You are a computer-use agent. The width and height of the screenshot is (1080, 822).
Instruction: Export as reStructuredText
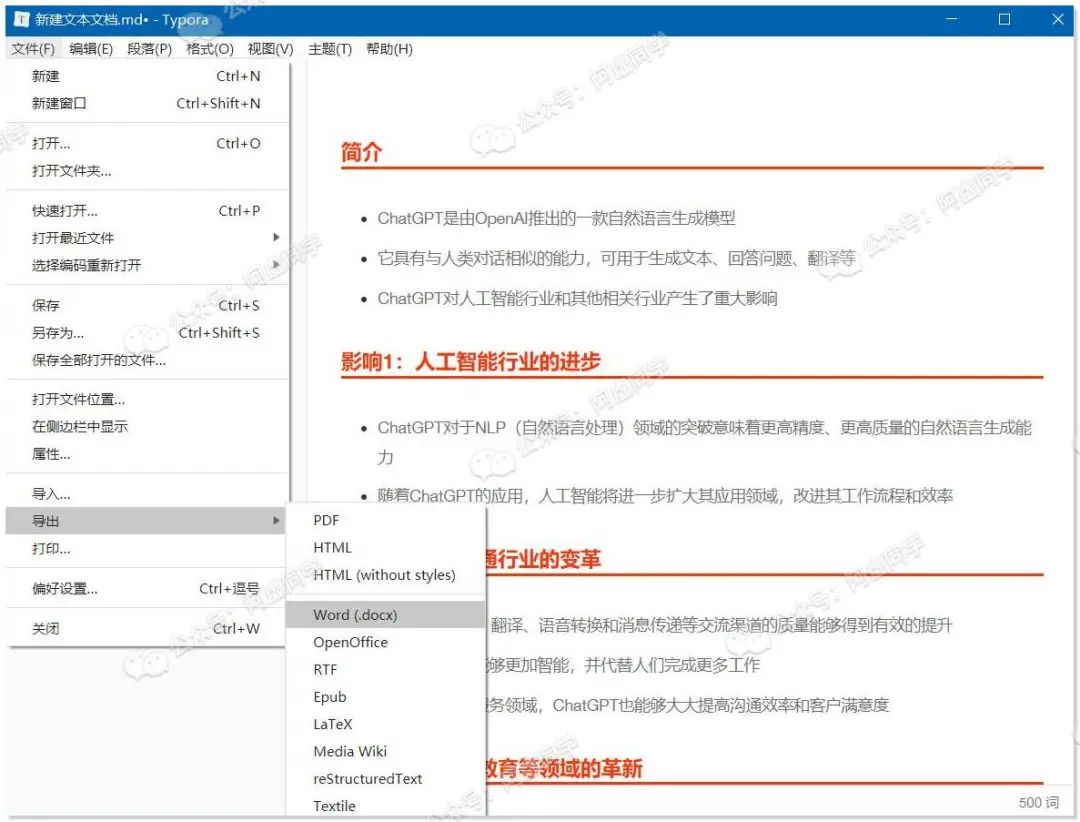coord(386,779)
